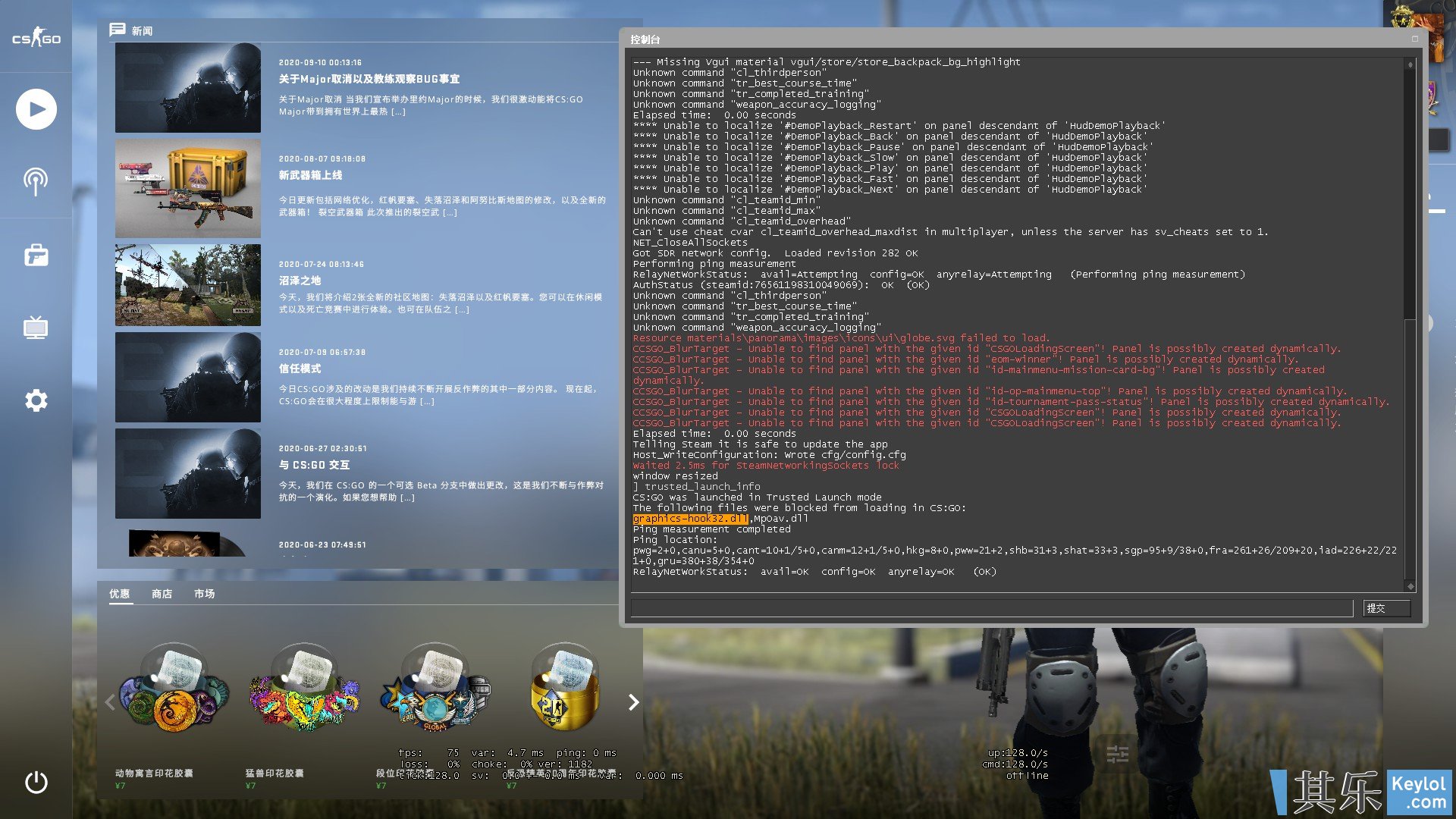Image resolution: width=1456 pixels, height=819 pixels.
Task: Click console line starting 'Host_WriteConfiguration'
Action: click(x=769, y=455)
